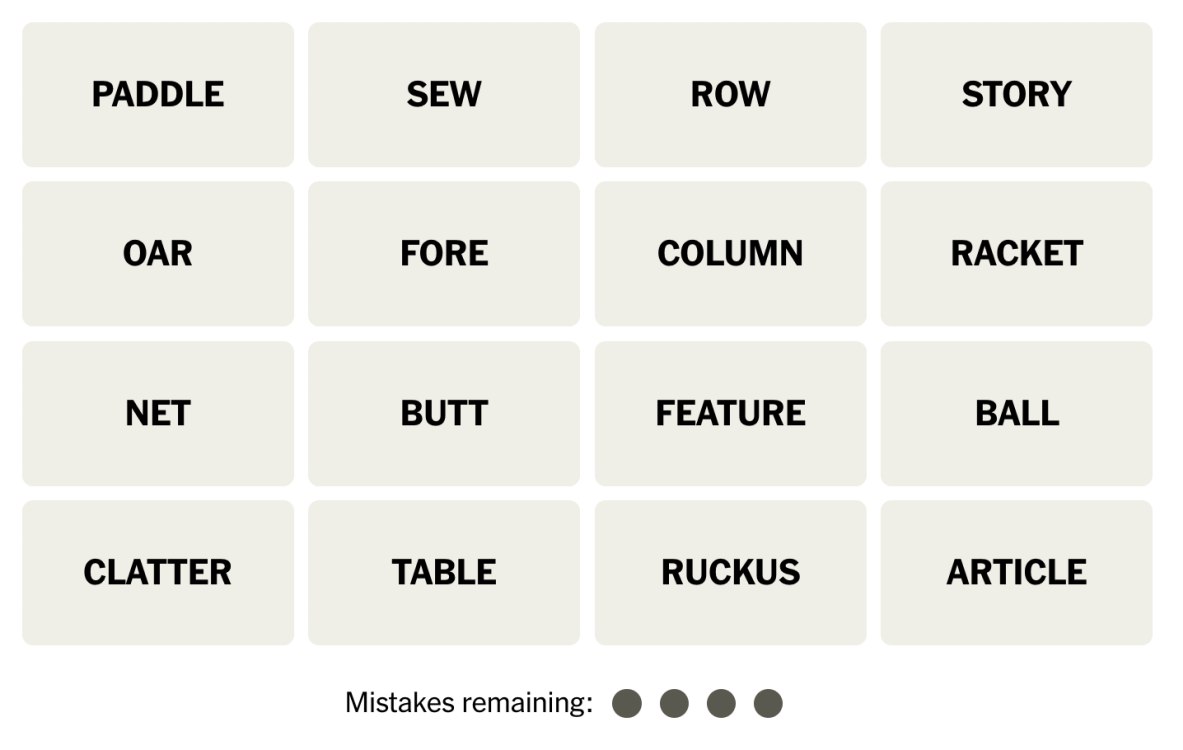The width and height of the screenshot is (1183, 750).
Task: Click the second mistakes remaining dot
Action: [674, 703]
